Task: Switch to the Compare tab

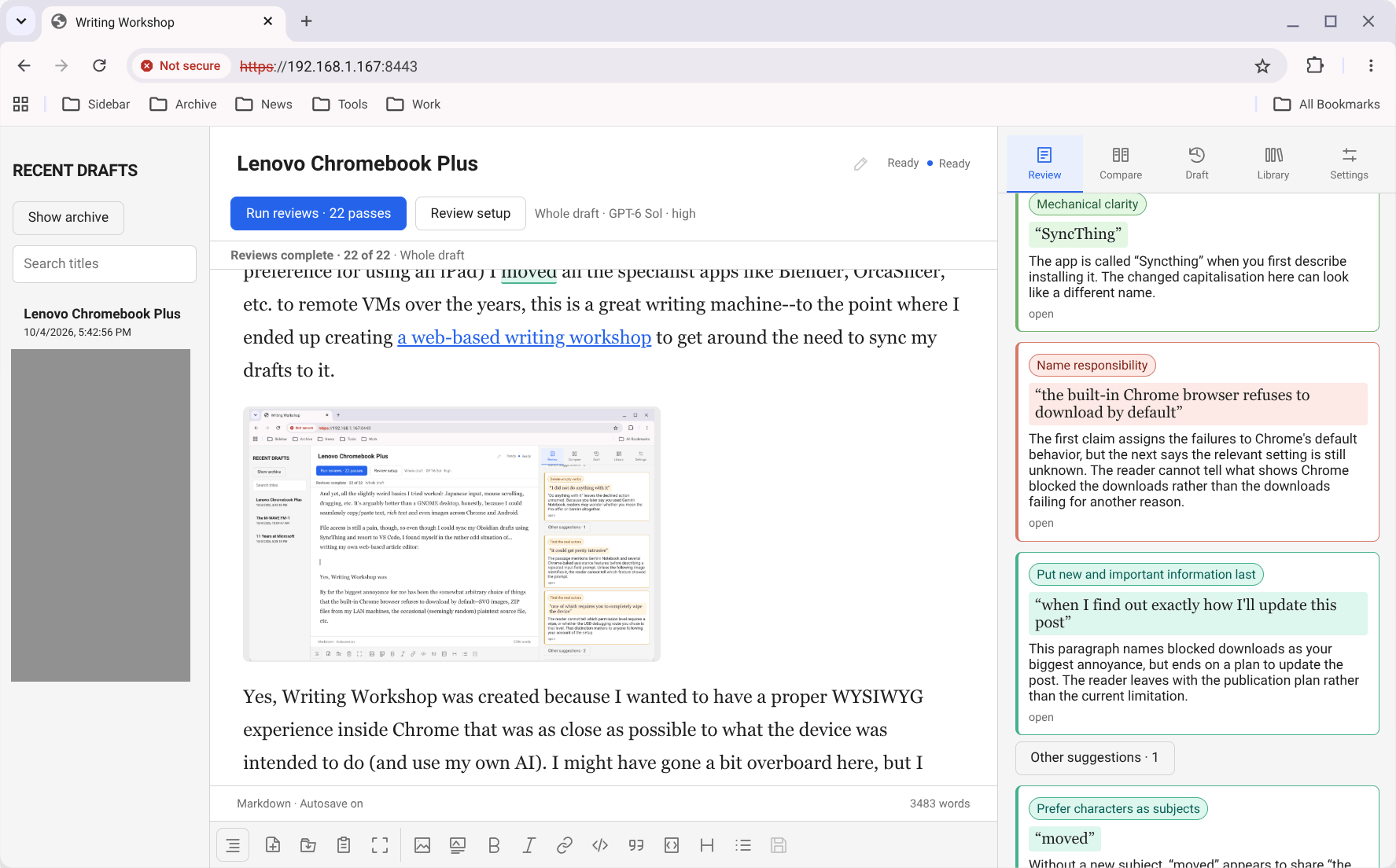Action: coord(1121,164)
